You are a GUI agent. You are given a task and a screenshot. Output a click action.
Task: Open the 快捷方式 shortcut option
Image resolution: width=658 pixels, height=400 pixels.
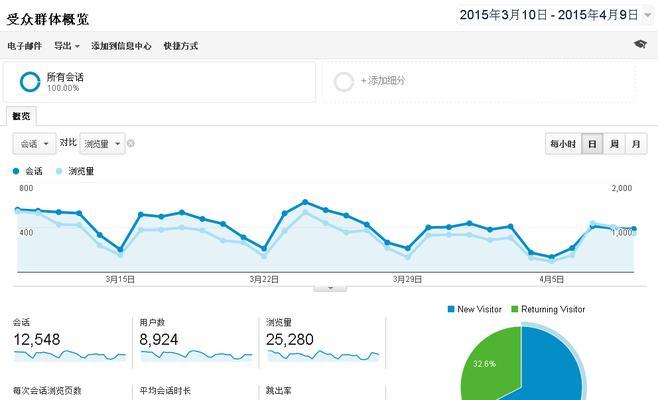180,46
